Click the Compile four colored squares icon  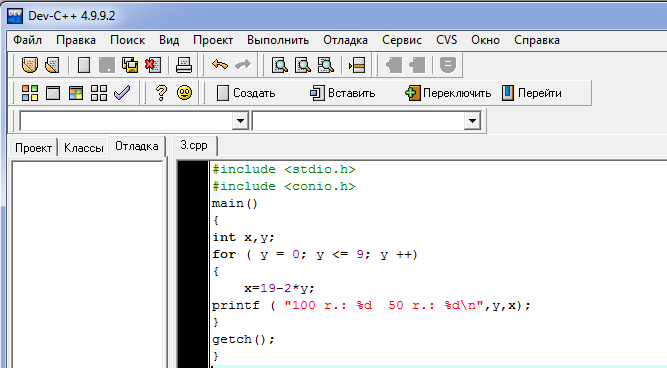30,93
